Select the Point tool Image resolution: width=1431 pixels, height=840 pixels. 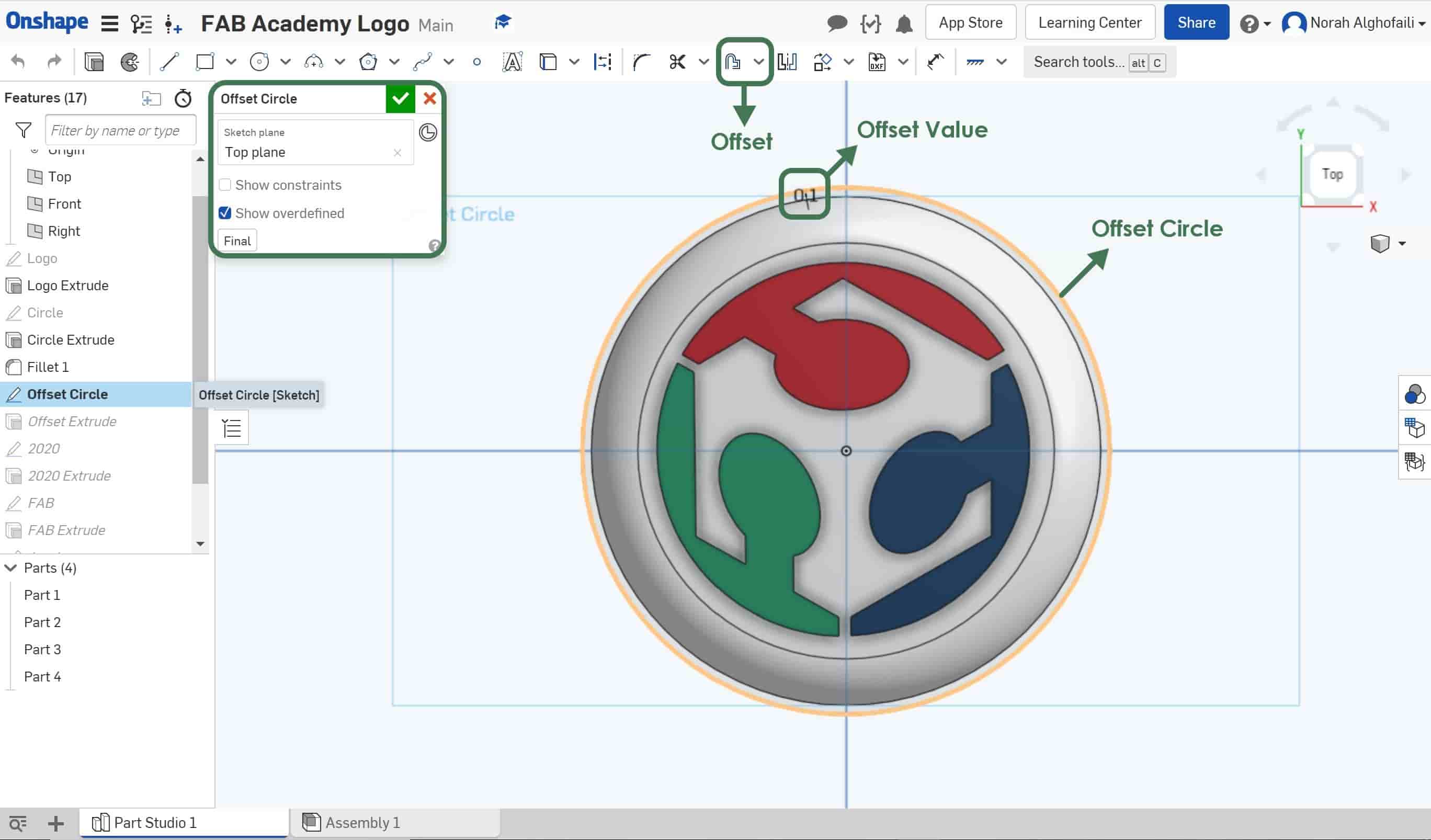[x=477, y=62]
